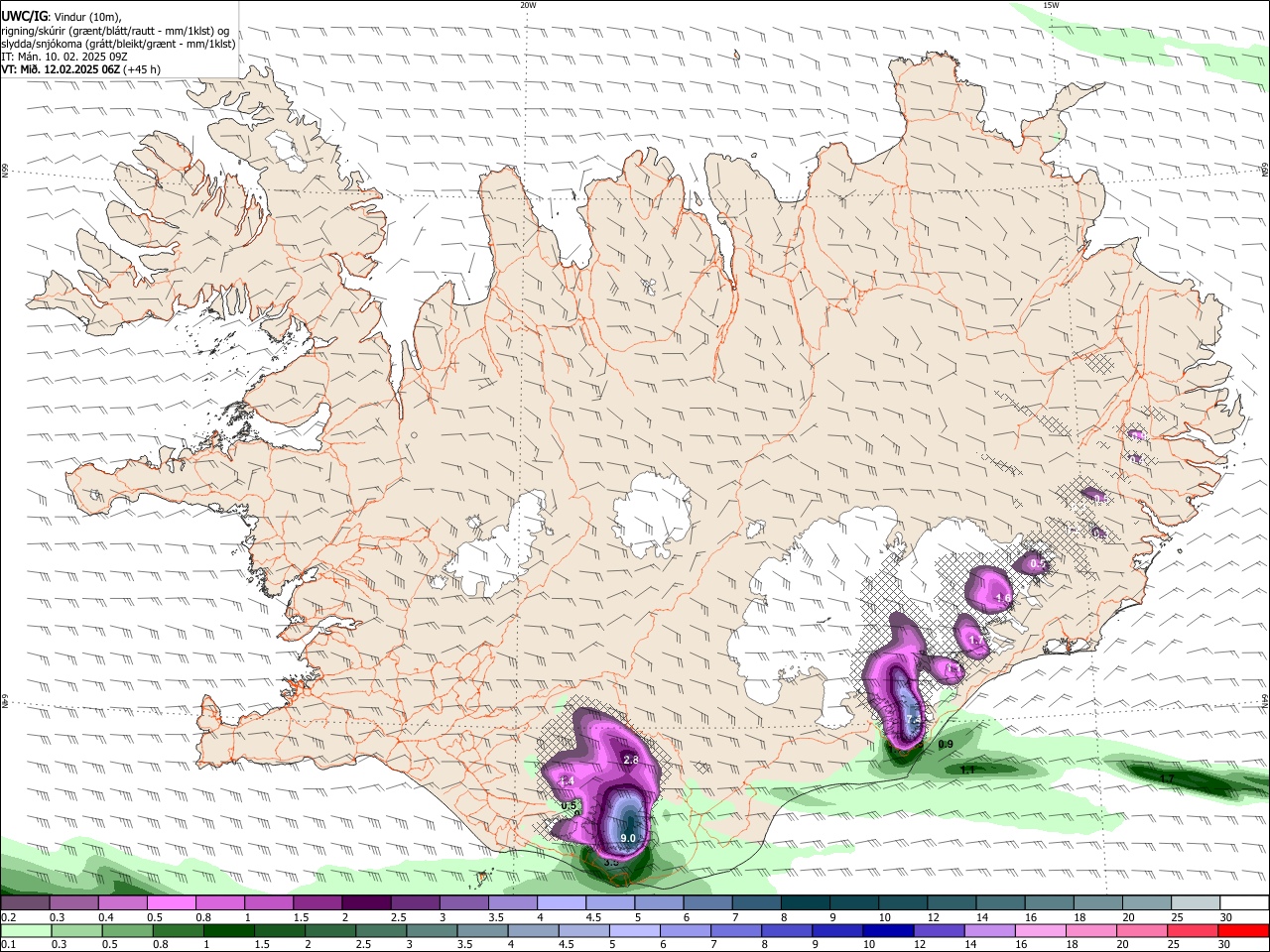Screen dimensions: 1270x952
Task: Click the "3.5" rain value below the 9.0 maximum
Action: (611, 862)
